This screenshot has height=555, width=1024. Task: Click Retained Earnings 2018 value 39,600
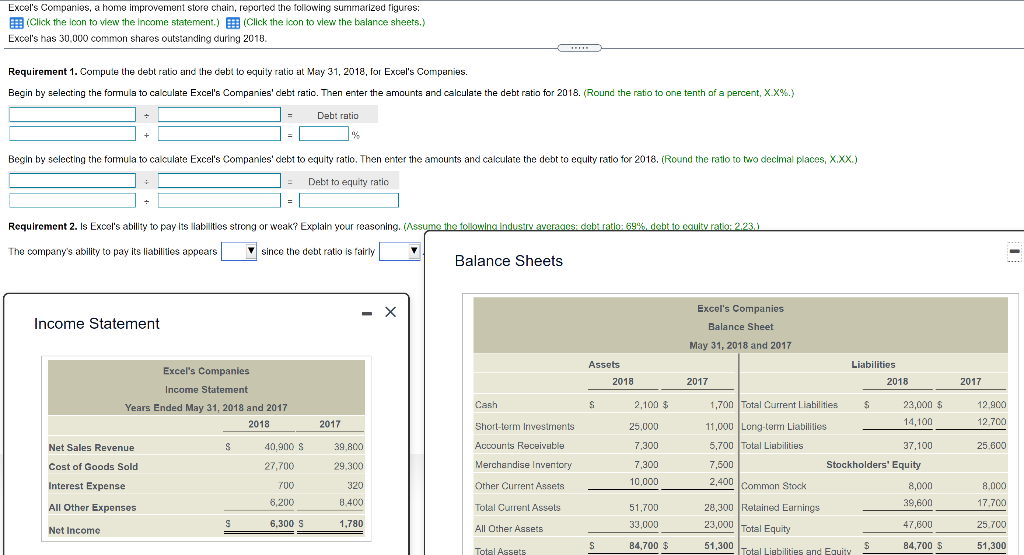coord(918,503)
